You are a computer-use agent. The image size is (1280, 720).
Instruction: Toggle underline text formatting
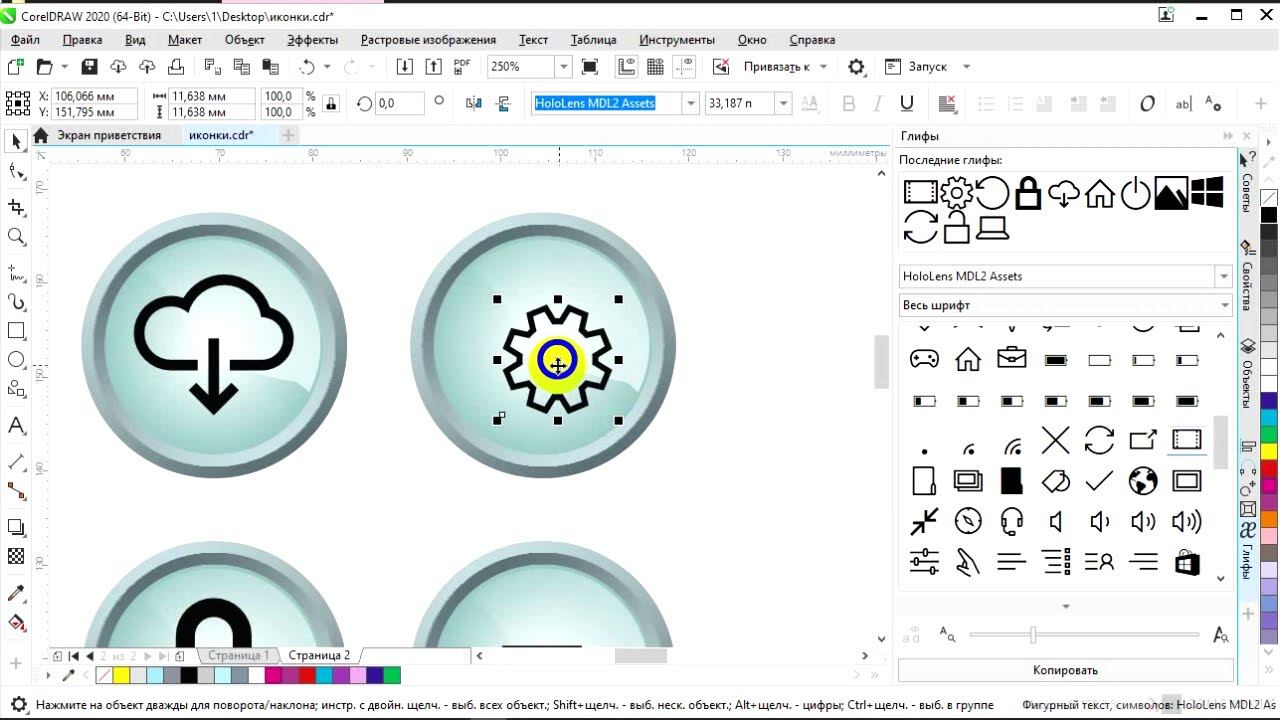pos(907,104)
